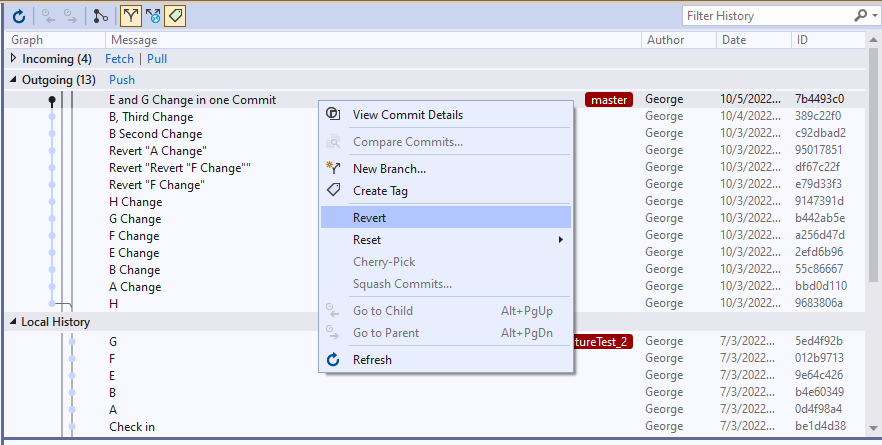Image resolution: width=882 pixels, height=445 pixels.
Task: Click the Fetch link
Action: point(119,59)
